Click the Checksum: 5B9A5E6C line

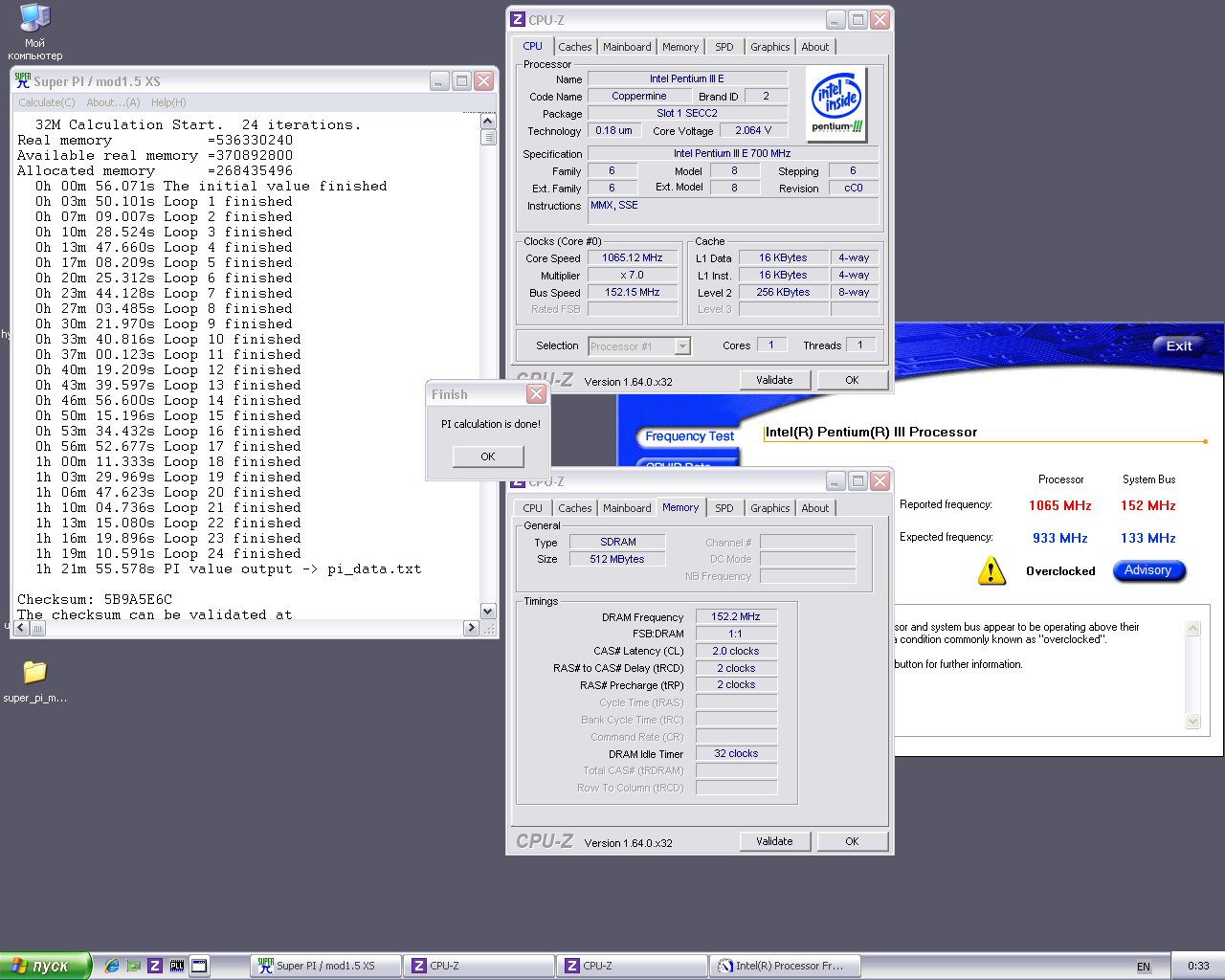[x=95, y=599]
